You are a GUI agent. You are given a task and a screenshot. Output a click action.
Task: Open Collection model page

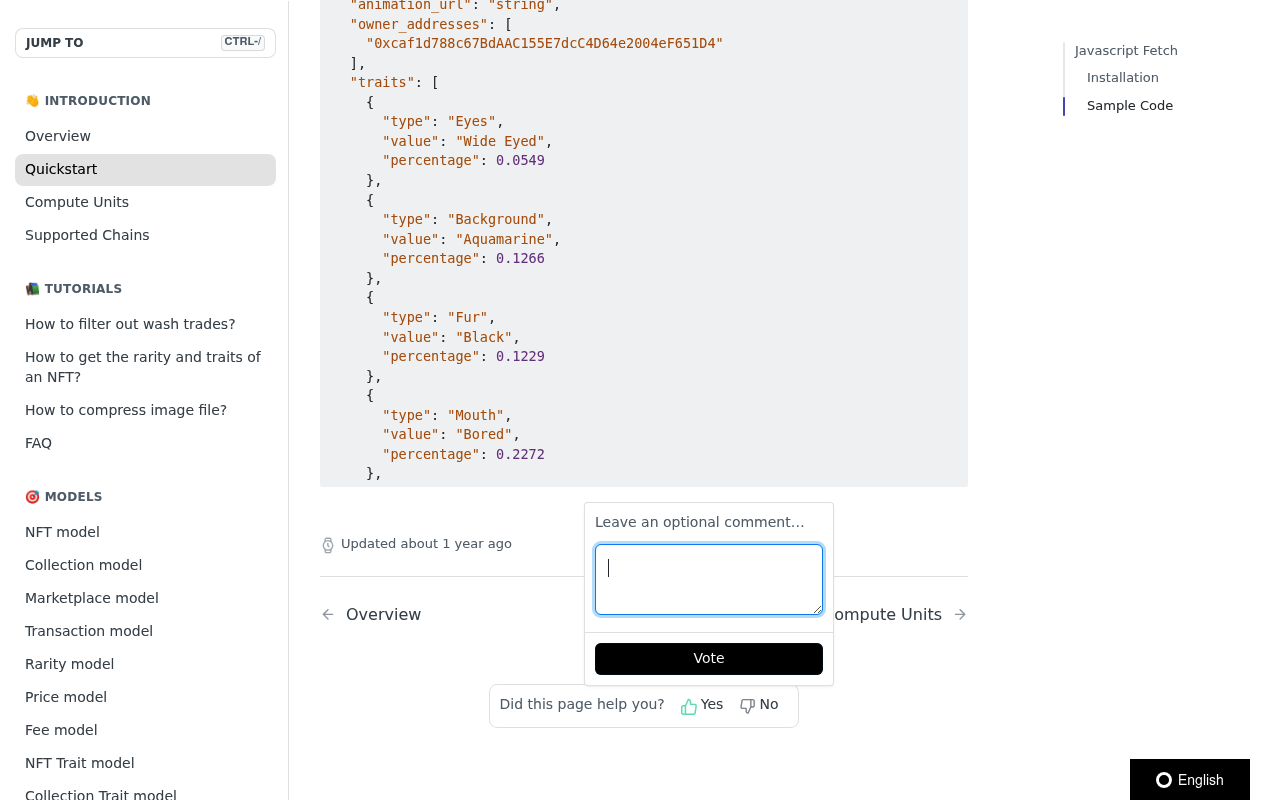coord(145,565)
